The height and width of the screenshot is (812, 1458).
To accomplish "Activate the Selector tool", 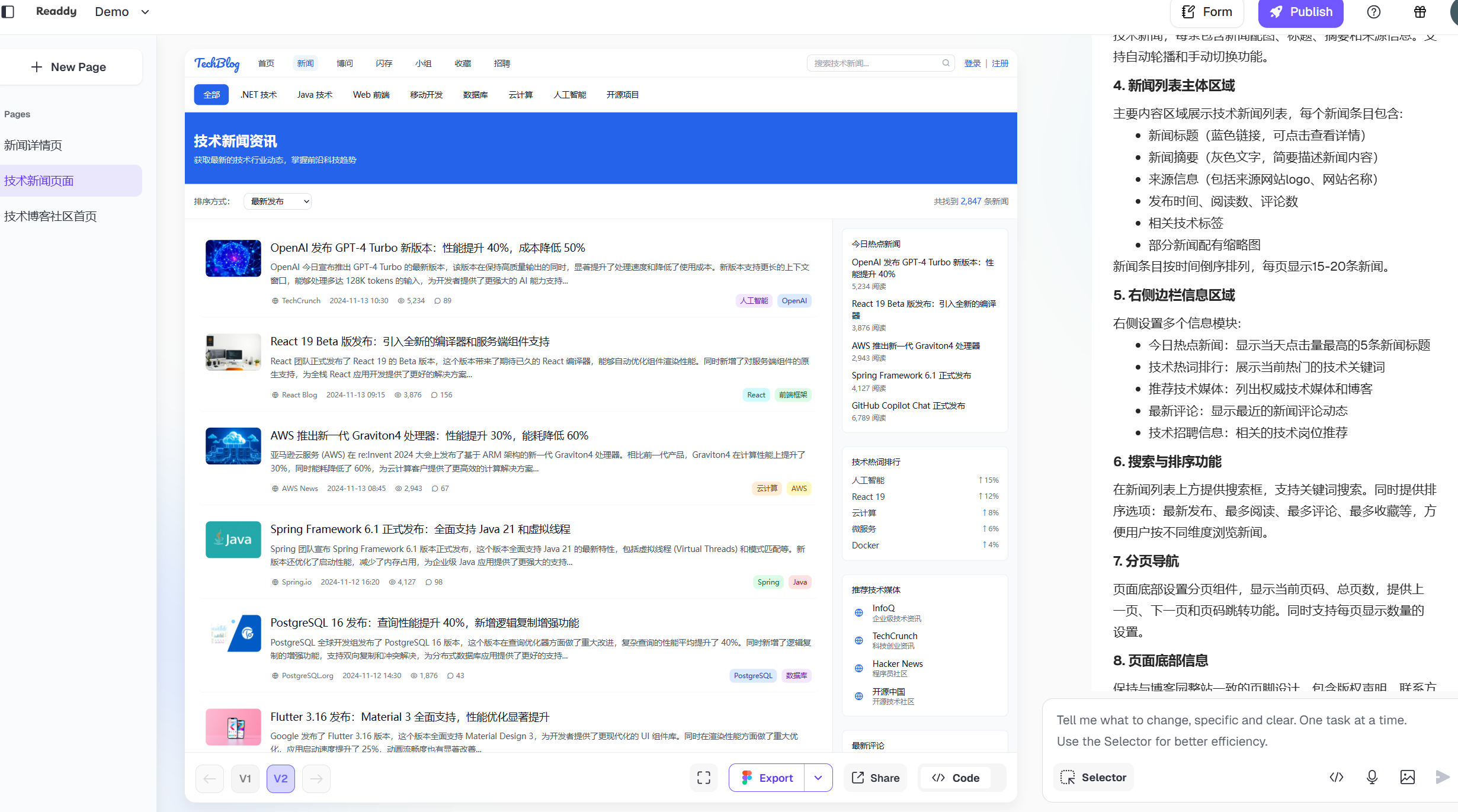I will point(1093,777).
